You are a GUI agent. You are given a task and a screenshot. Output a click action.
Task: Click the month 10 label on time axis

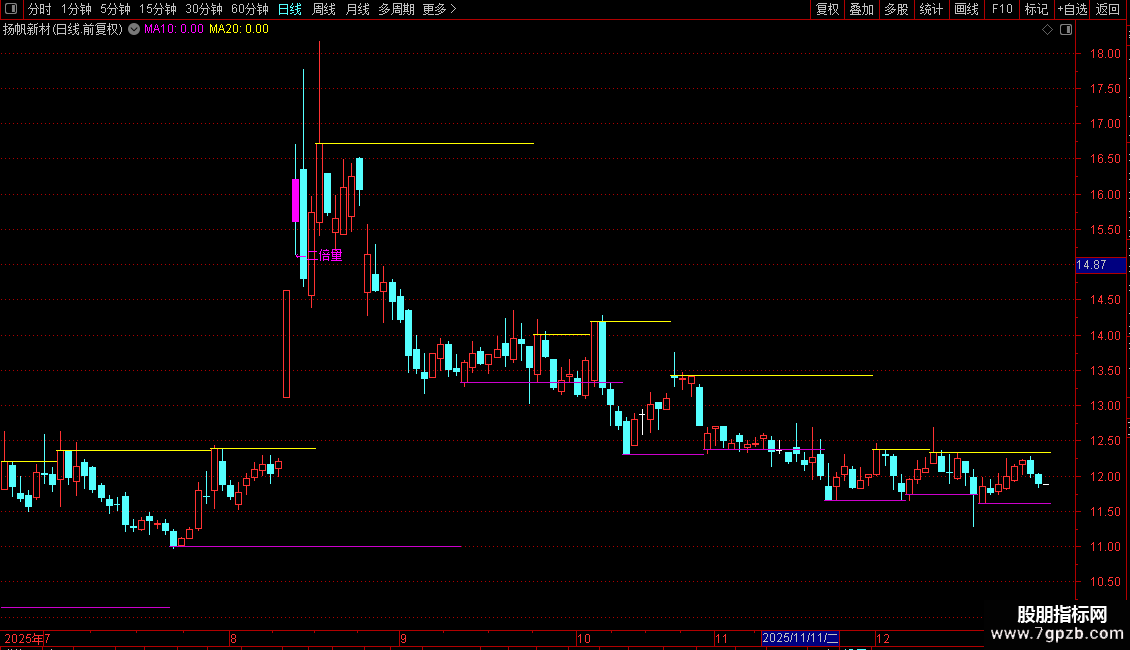[584, 638]
